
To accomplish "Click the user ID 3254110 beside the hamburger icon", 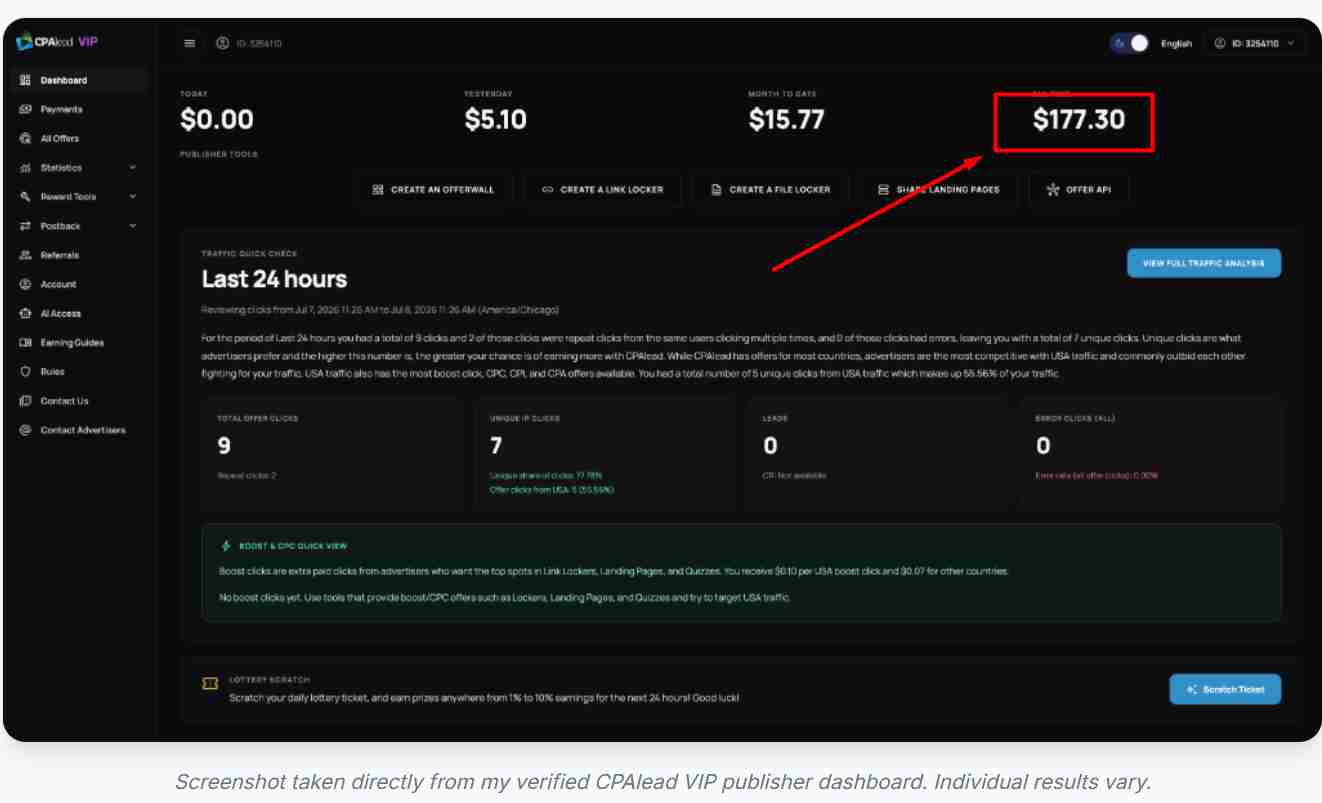I will (x=249, y=43).
